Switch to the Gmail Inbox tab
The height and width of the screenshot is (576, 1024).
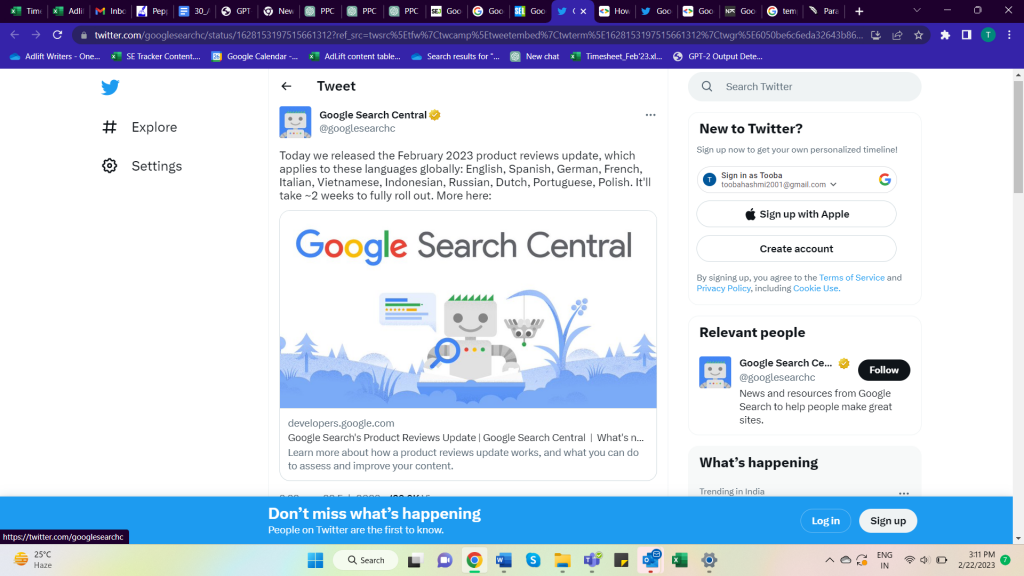(110, 11)
